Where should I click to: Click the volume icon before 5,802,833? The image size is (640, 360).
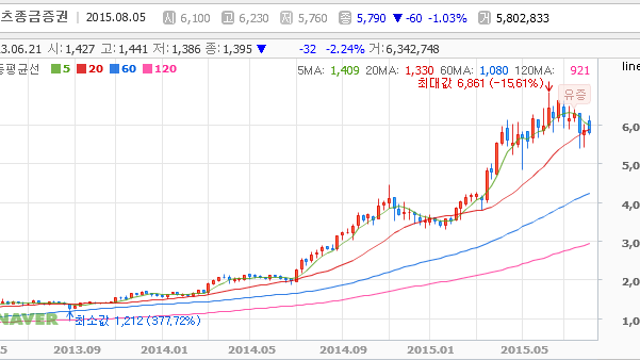click(x=484, y=18)
